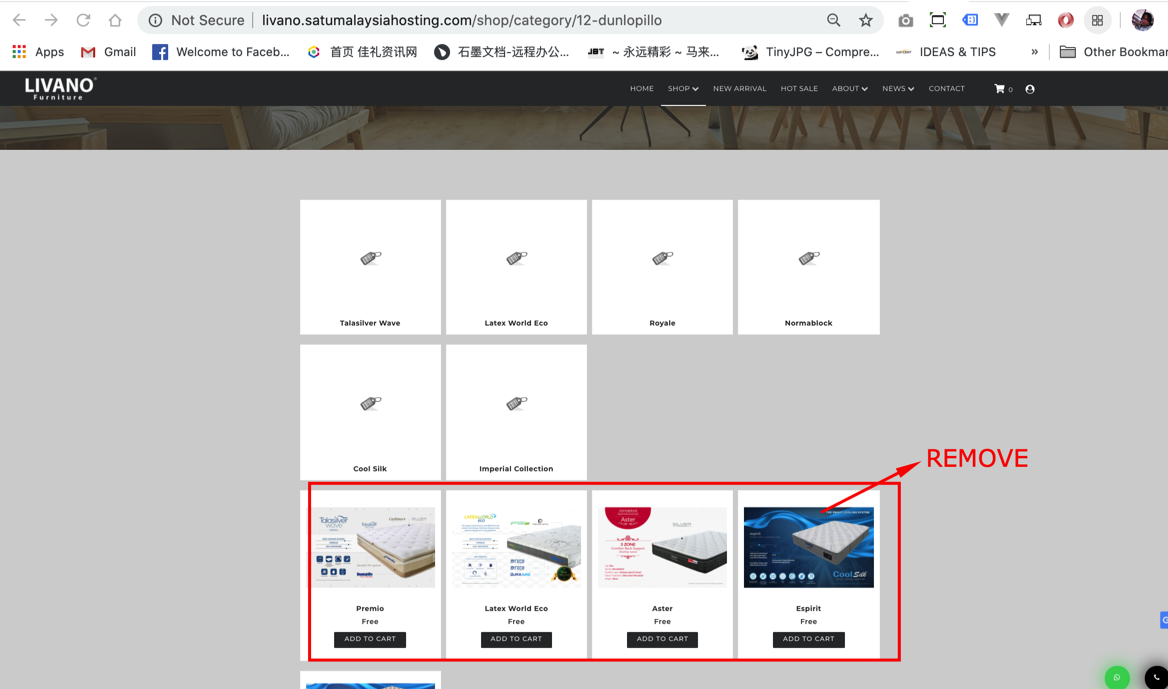This screenshot has width=1168, height=689.
Task: Open the Gmail bookmark
Action: (x=109, y=51)
